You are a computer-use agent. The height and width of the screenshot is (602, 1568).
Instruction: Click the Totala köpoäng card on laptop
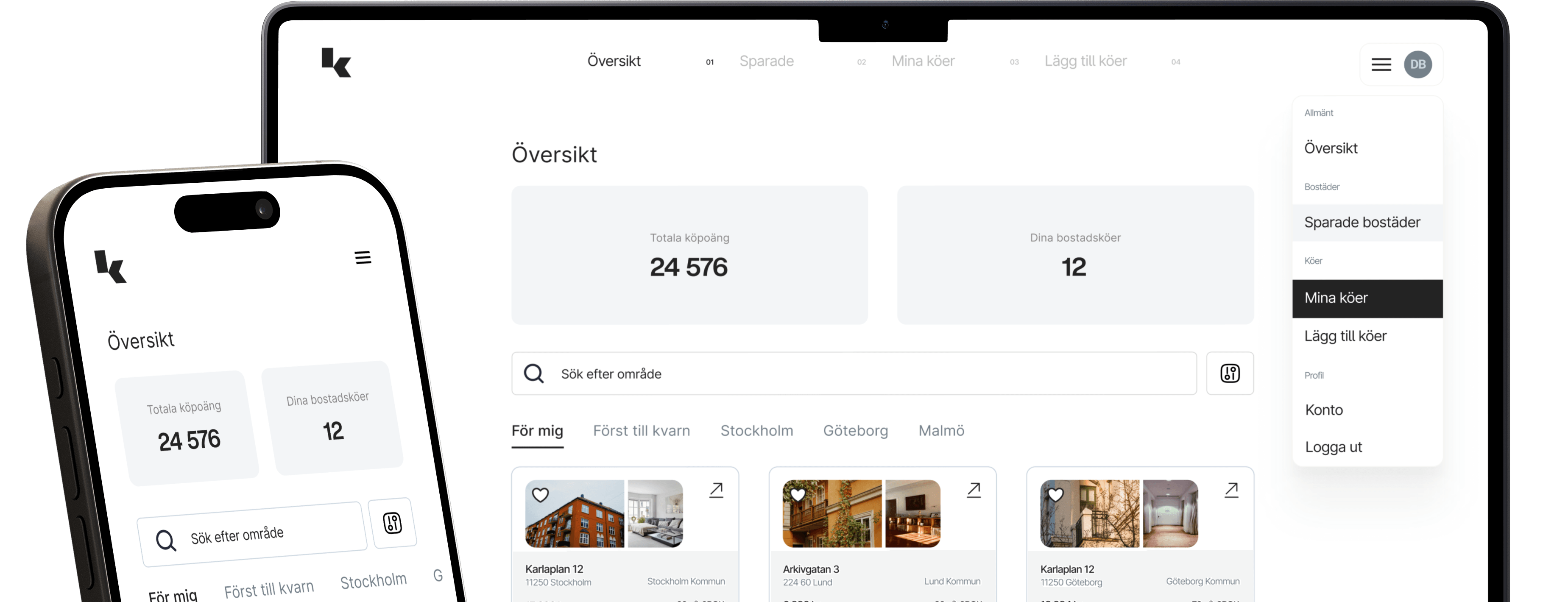coord(689,255)
